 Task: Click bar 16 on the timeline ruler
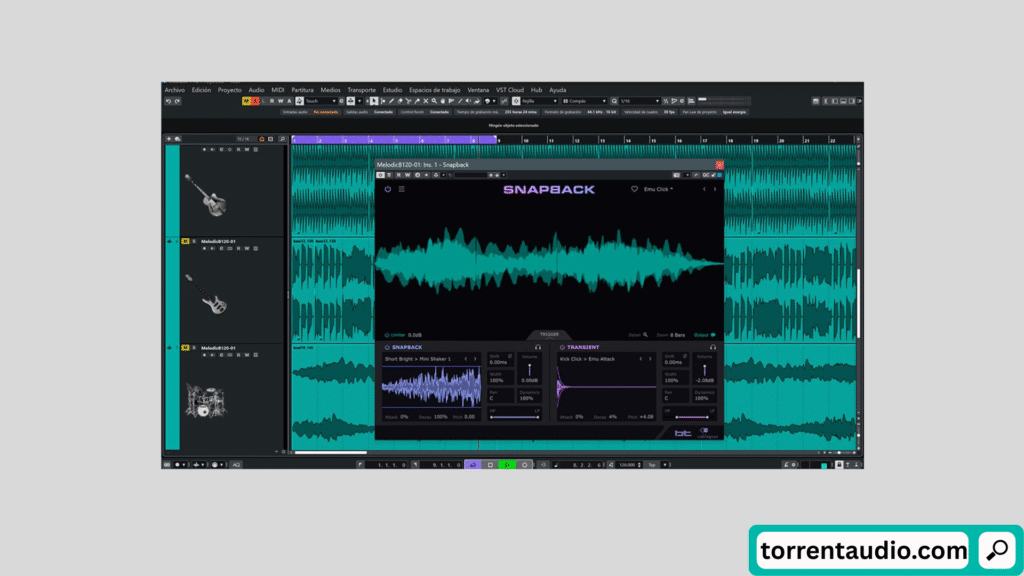pos(679,140)
